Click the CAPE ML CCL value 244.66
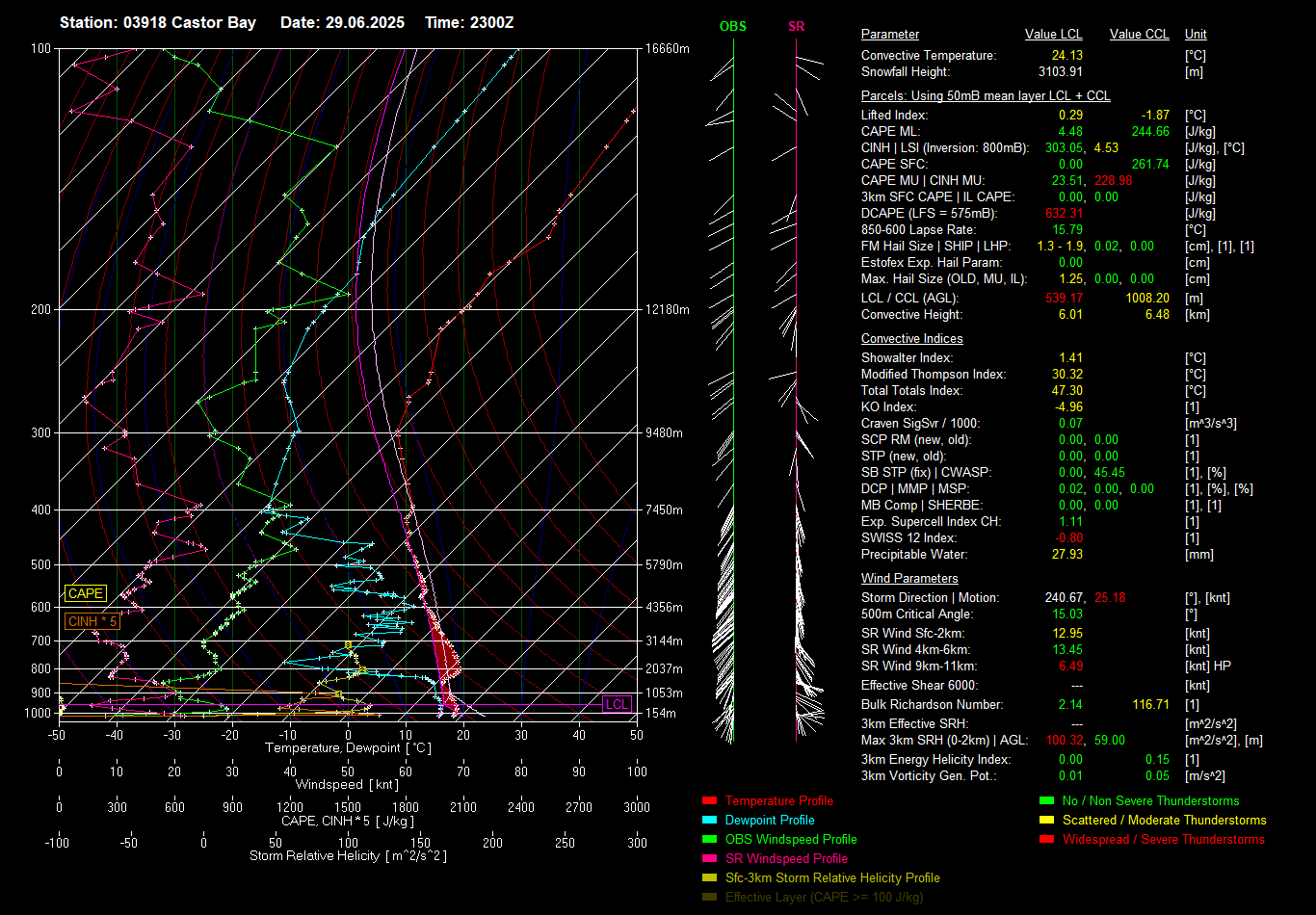Screen dimensions: 1316x915 point(1150,131)
